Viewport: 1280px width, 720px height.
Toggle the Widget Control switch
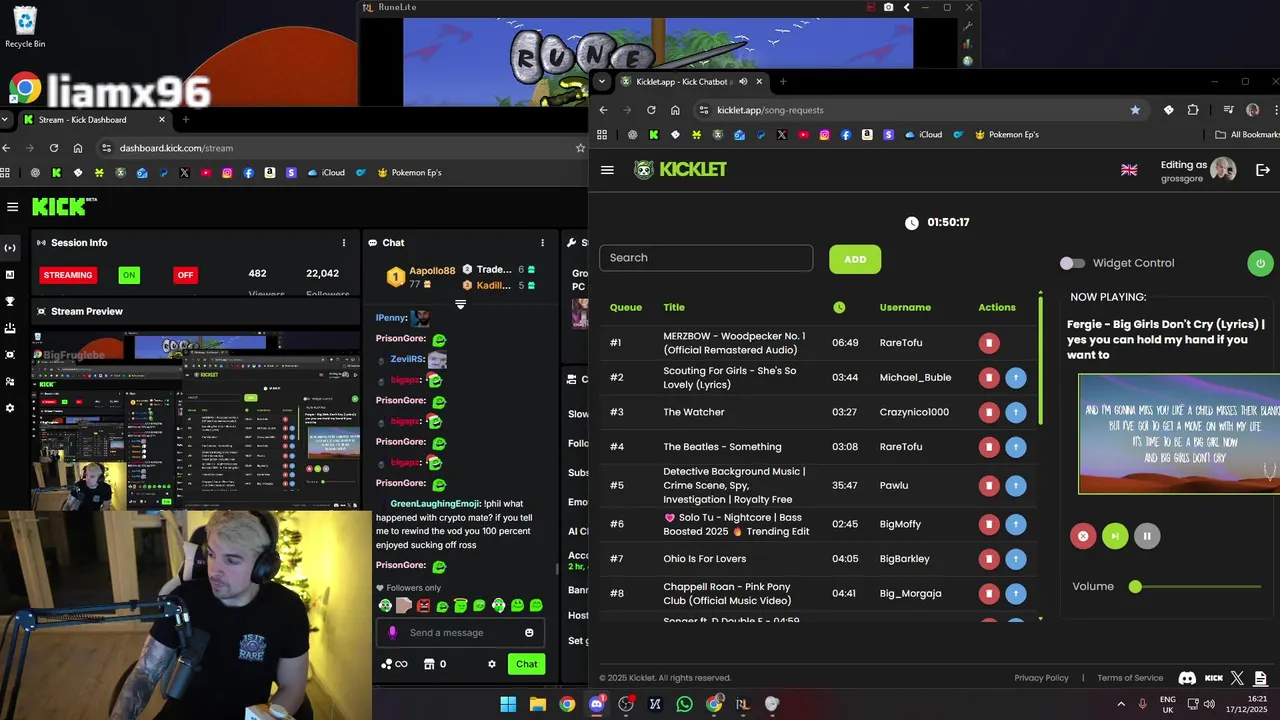pyautogui.click(x=1072, y=263)
